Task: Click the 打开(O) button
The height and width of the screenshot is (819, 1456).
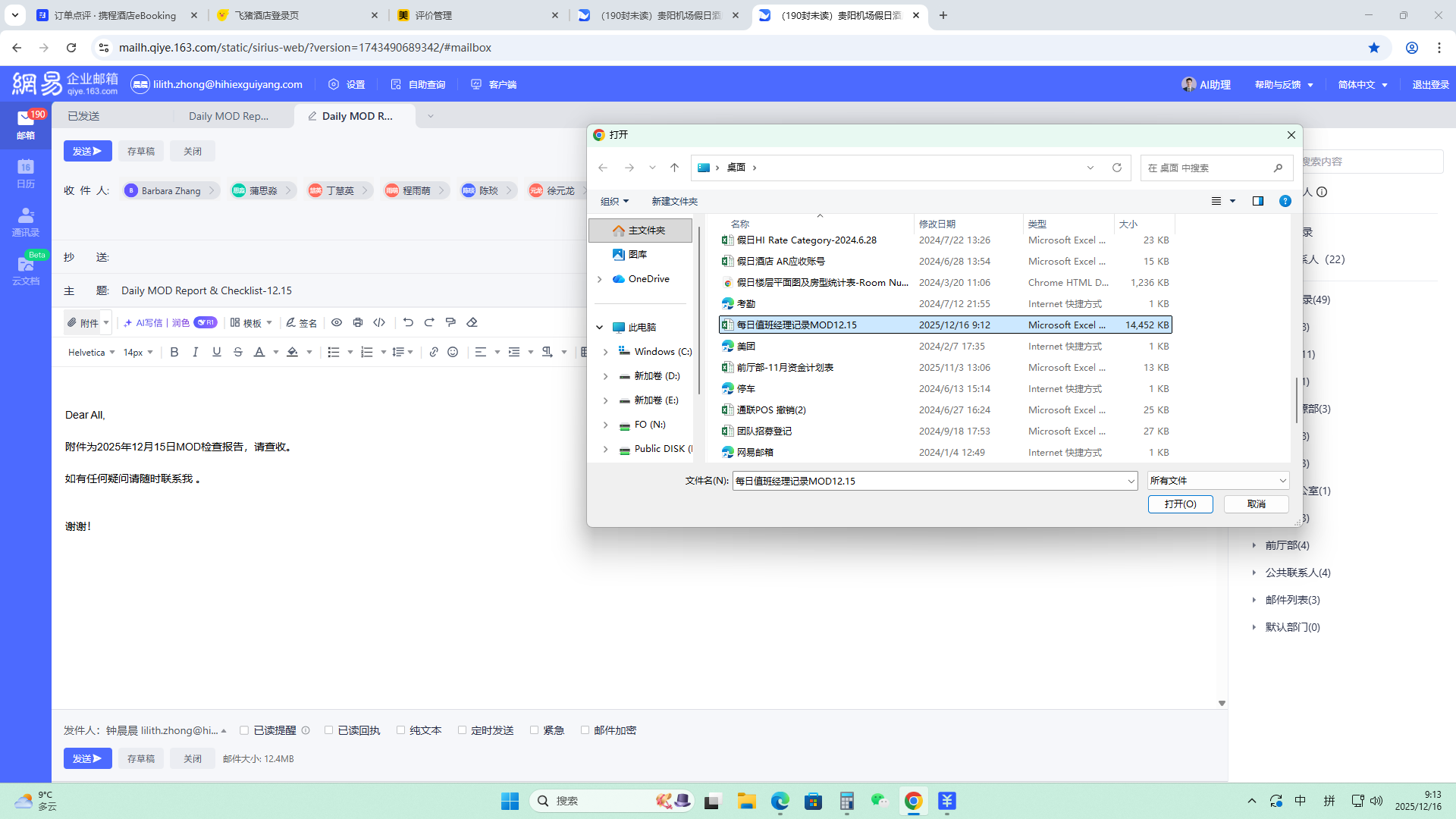Action: (1180, 504)
